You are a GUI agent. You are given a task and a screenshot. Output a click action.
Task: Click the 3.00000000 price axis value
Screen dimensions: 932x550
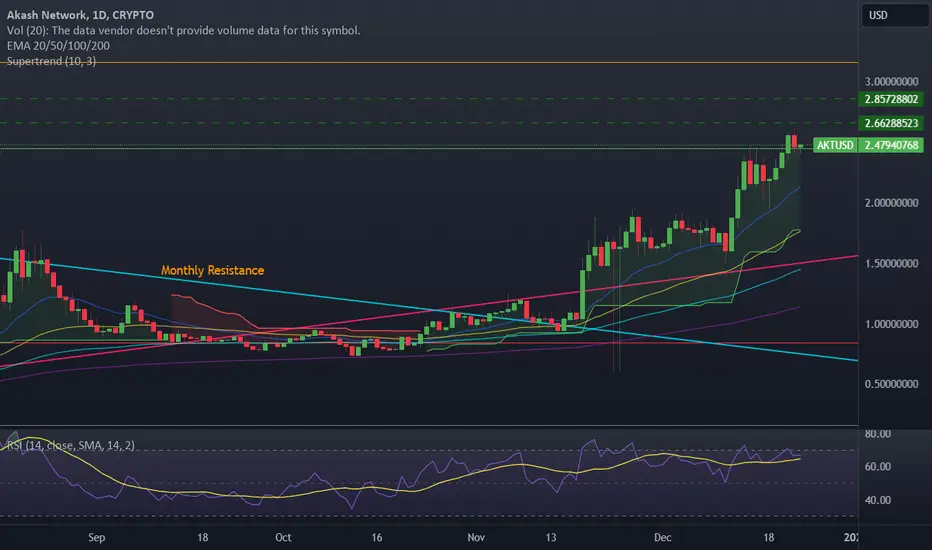(x=891, y=81)
